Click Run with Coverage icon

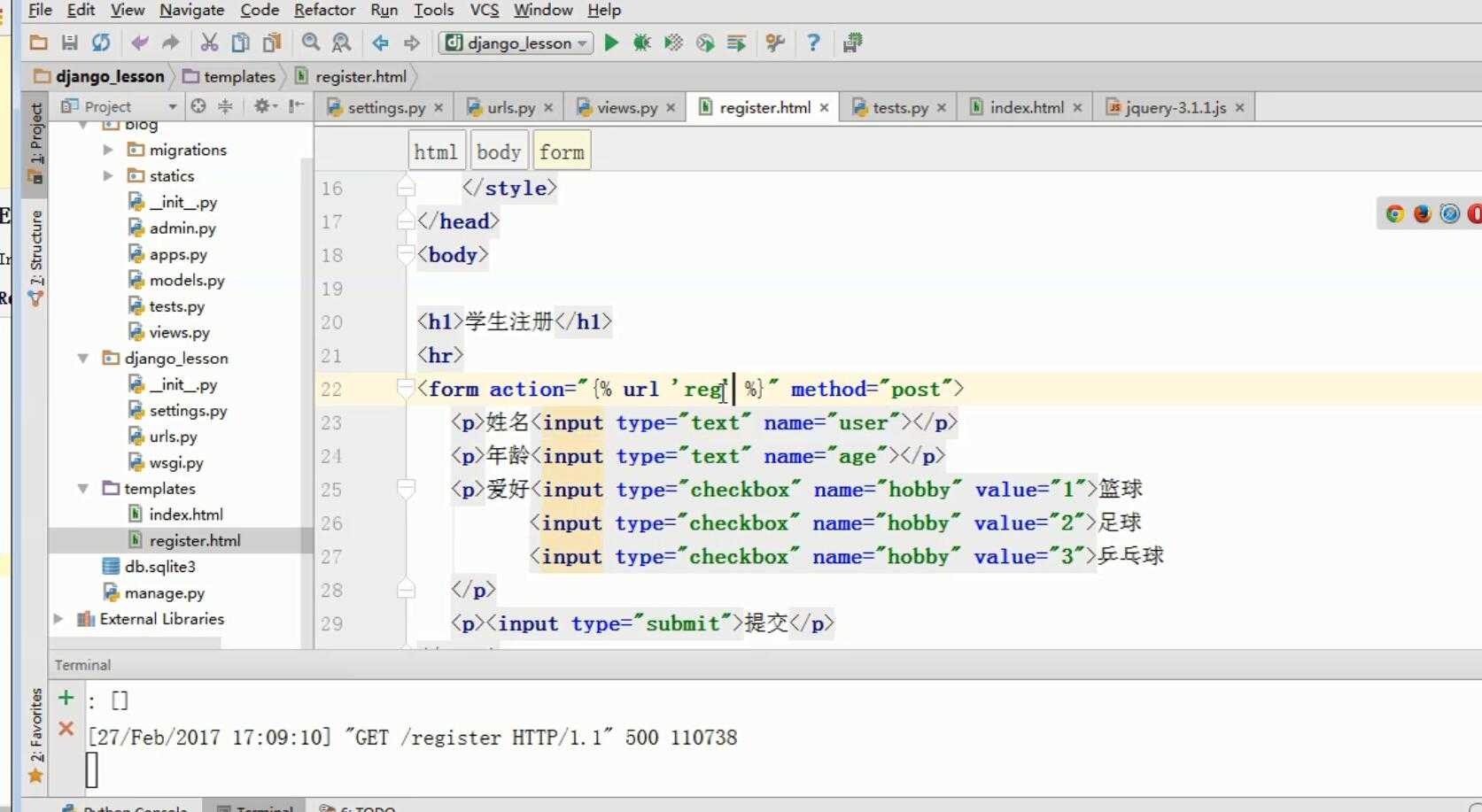click(673, 43)
